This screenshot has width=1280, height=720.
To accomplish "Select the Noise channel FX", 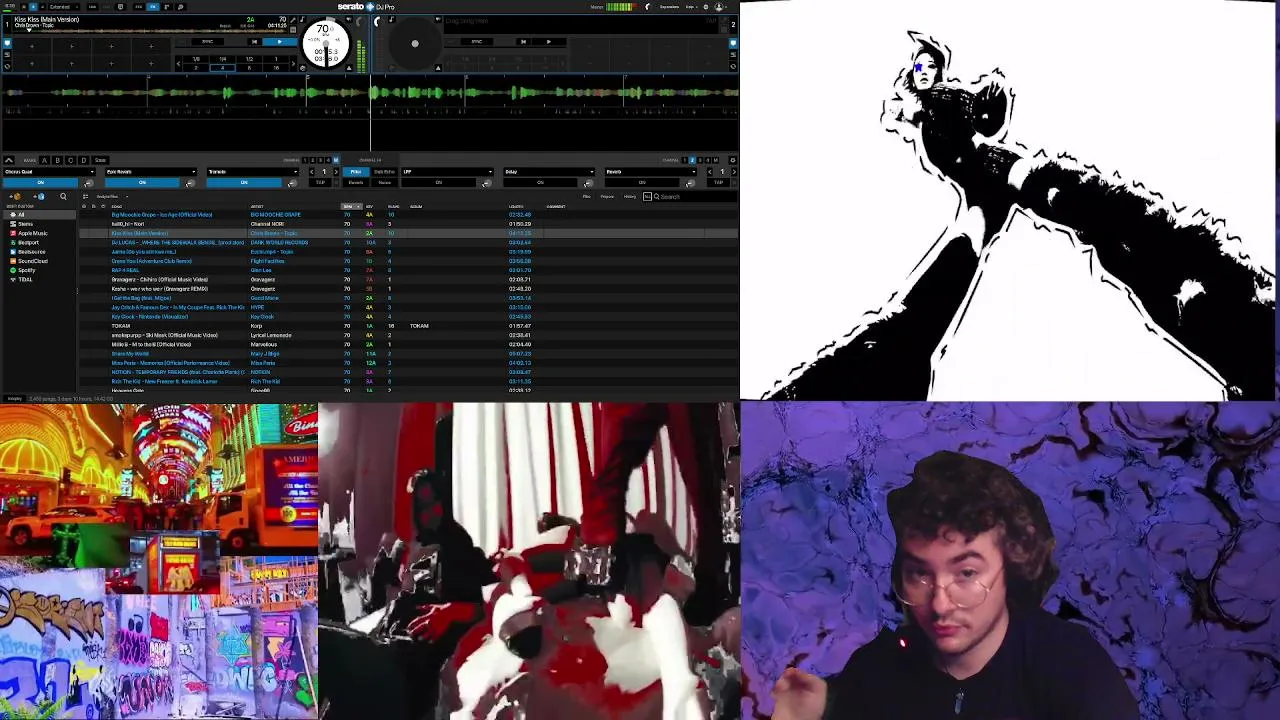I will 385,183.
